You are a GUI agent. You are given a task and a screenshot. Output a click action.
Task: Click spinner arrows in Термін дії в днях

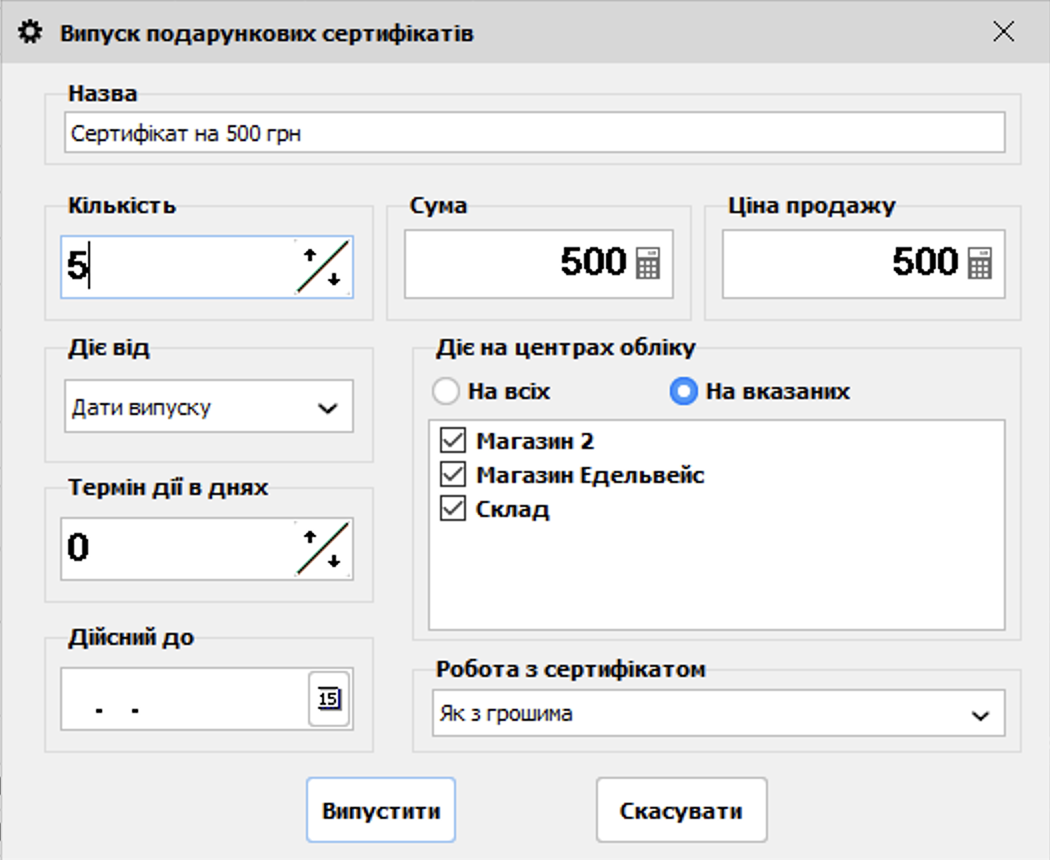pos(323,549)
